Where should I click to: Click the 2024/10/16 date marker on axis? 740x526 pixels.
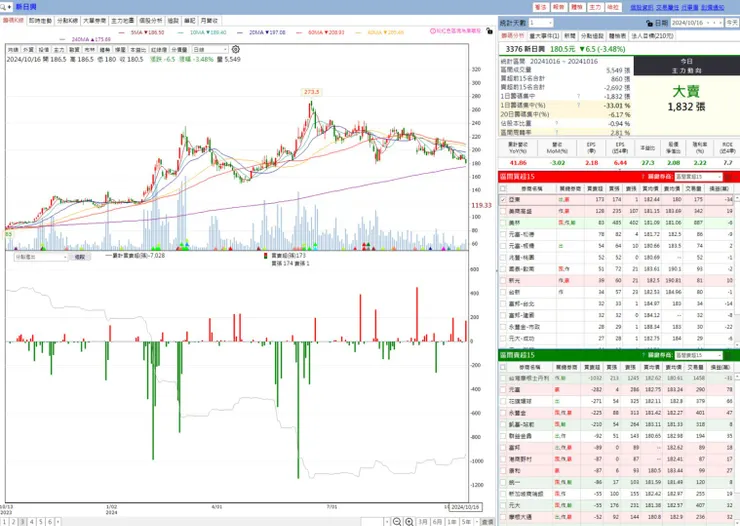(x=465, y=507)
